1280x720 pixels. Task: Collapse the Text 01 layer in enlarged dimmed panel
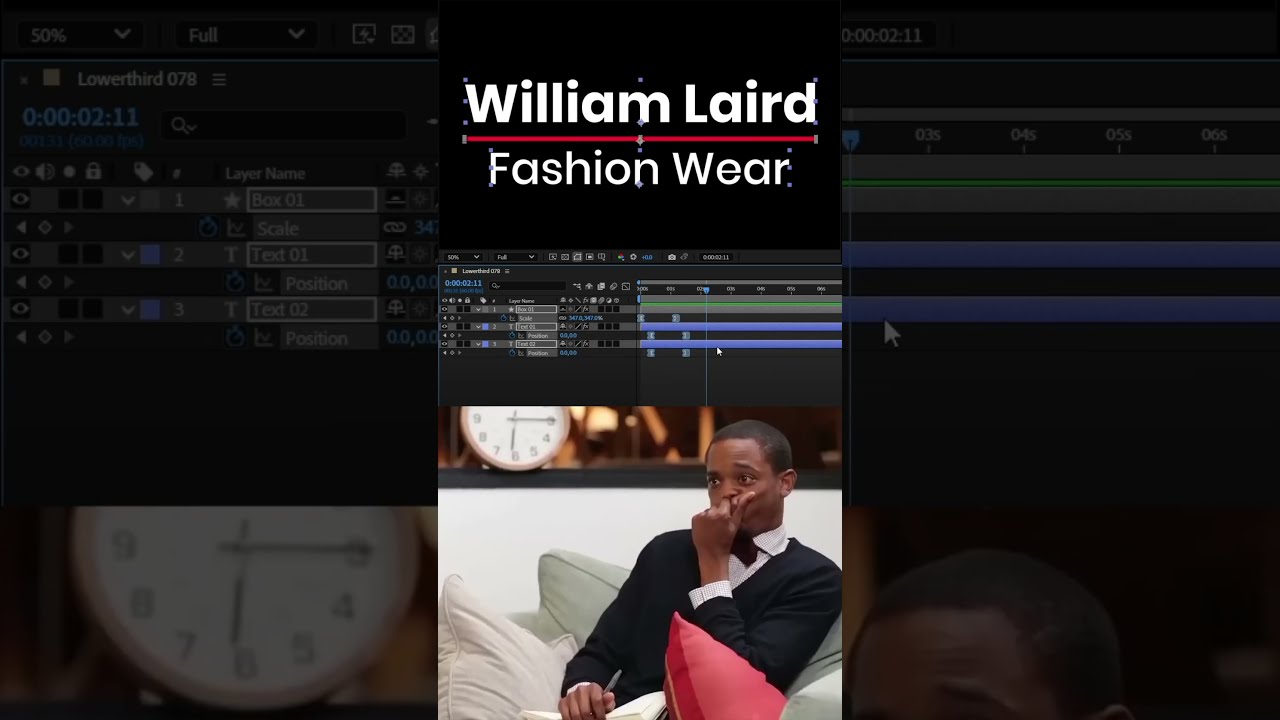pyautogui.click(x=127, y=255)
